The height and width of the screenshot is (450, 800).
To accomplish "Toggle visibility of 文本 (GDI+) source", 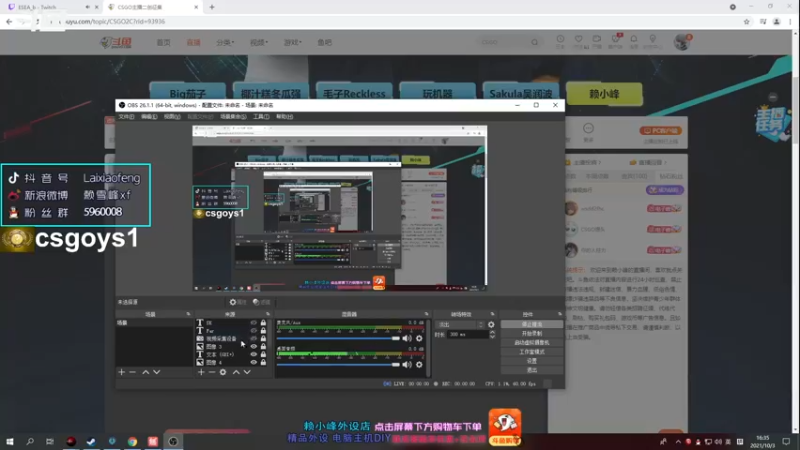I will 254,354.
